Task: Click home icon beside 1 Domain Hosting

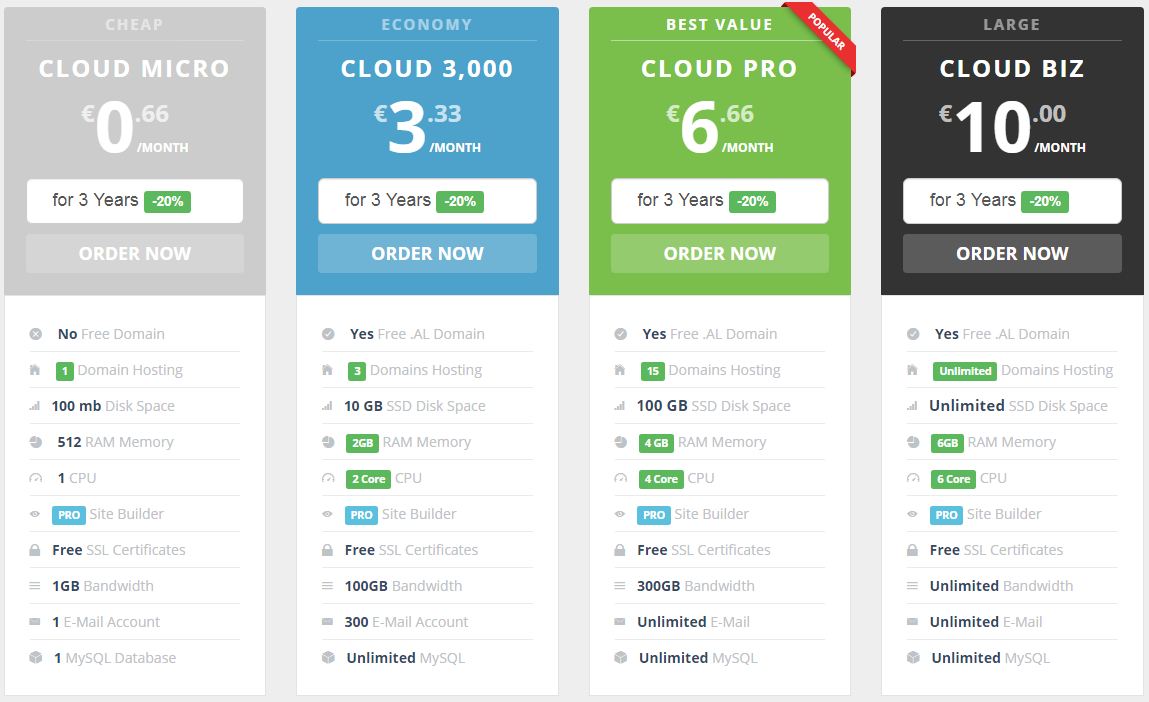Action: 34,370
